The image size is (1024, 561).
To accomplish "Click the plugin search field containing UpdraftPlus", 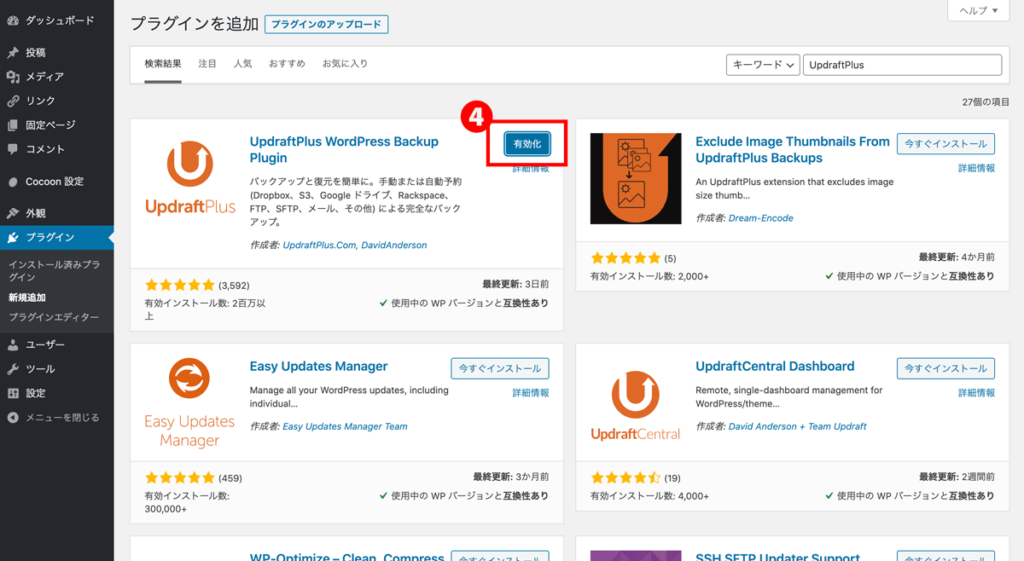I will (903, 65).
